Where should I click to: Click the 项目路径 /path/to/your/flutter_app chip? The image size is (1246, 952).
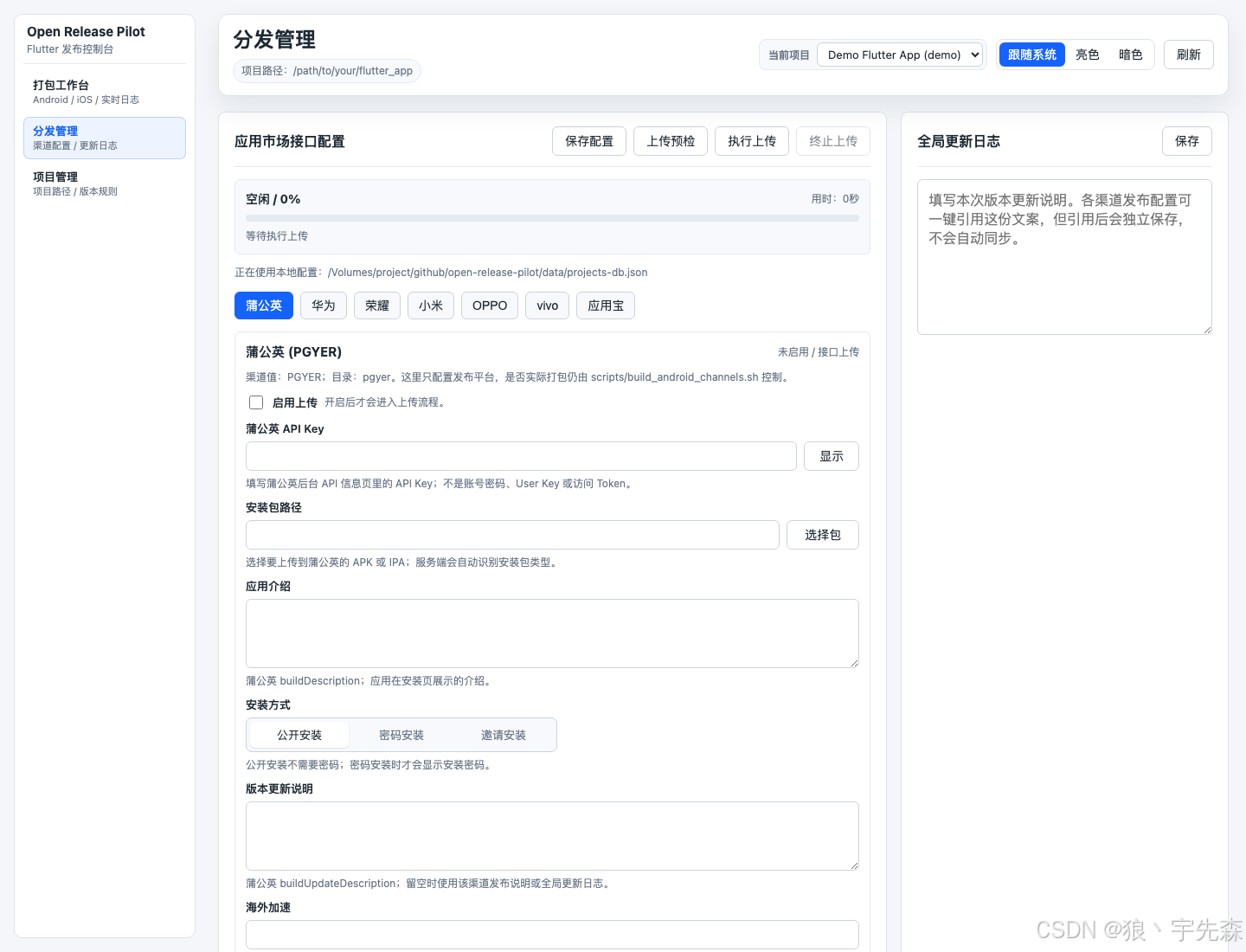click(327, 71)
